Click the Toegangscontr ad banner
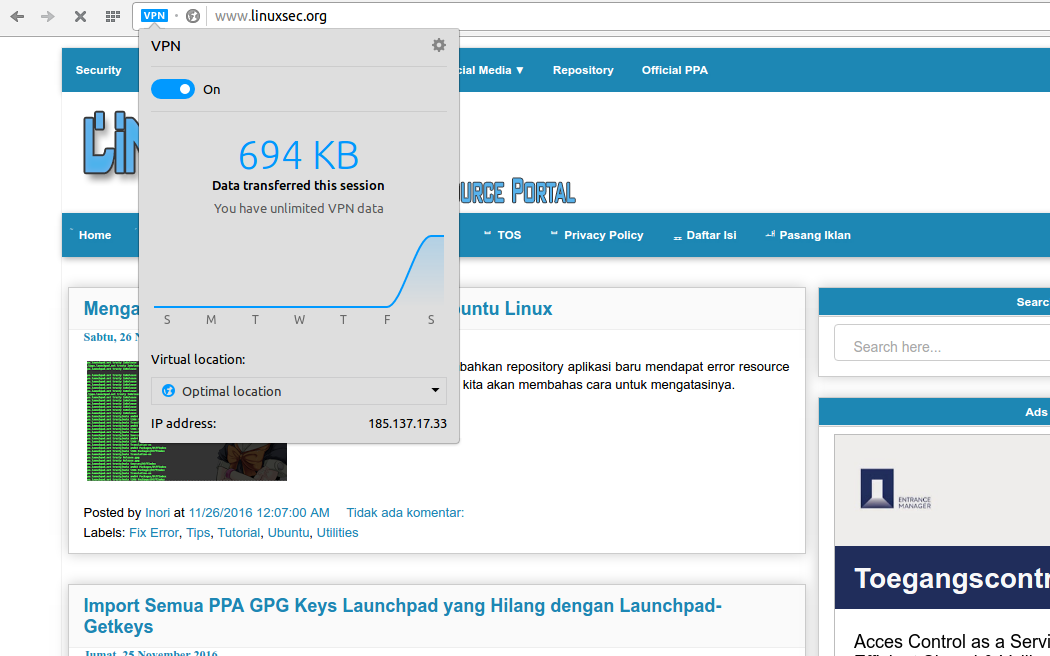Screen dimensions: 1050x656 [x=942, y=578]
